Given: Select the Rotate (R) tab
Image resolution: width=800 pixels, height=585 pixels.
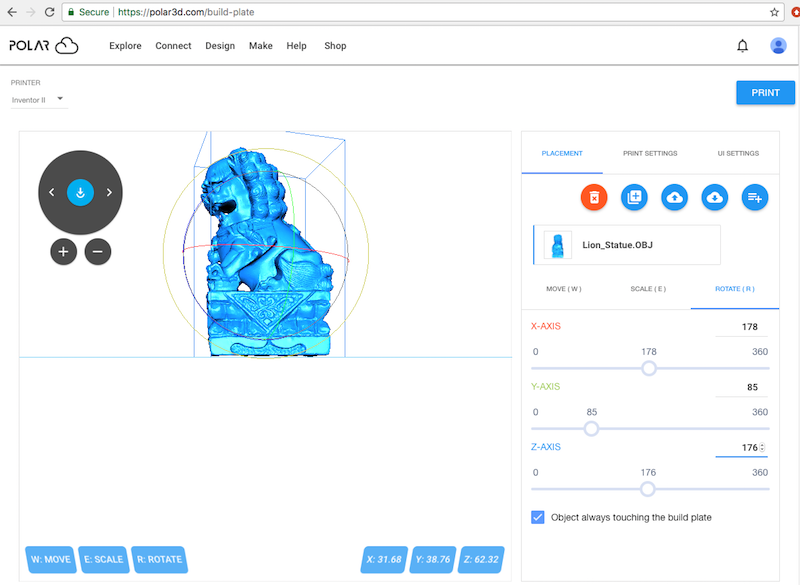Looking at the screenshot, I should pyautogui.click(x=735, y=289).
